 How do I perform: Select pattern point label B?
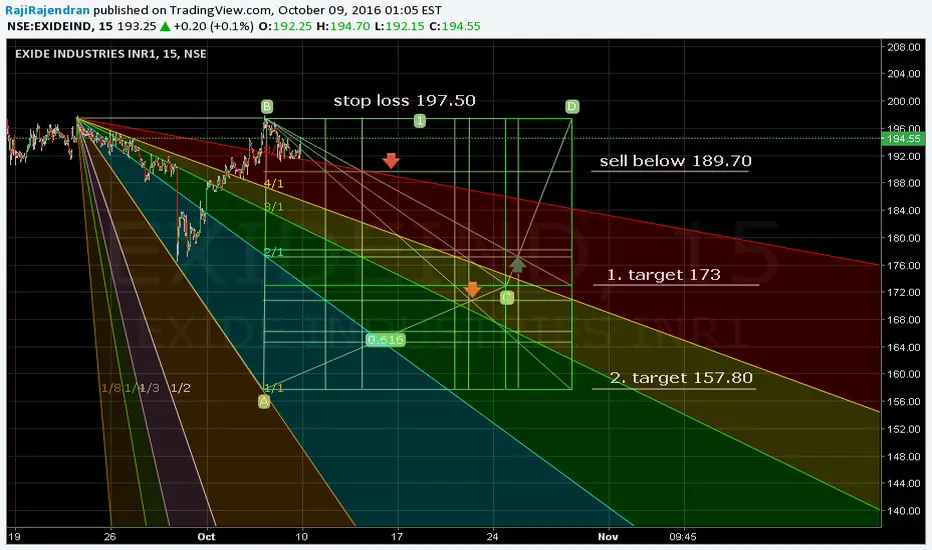[267, 107]
